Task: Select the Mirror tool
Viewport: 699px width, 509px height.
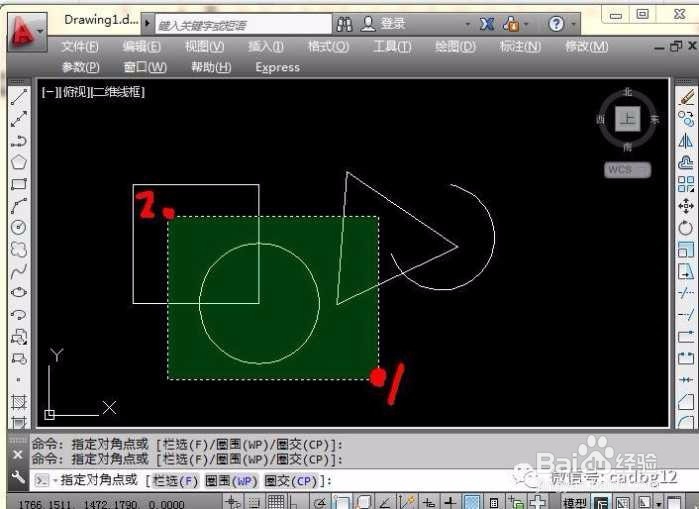Action: coord(686,140)
